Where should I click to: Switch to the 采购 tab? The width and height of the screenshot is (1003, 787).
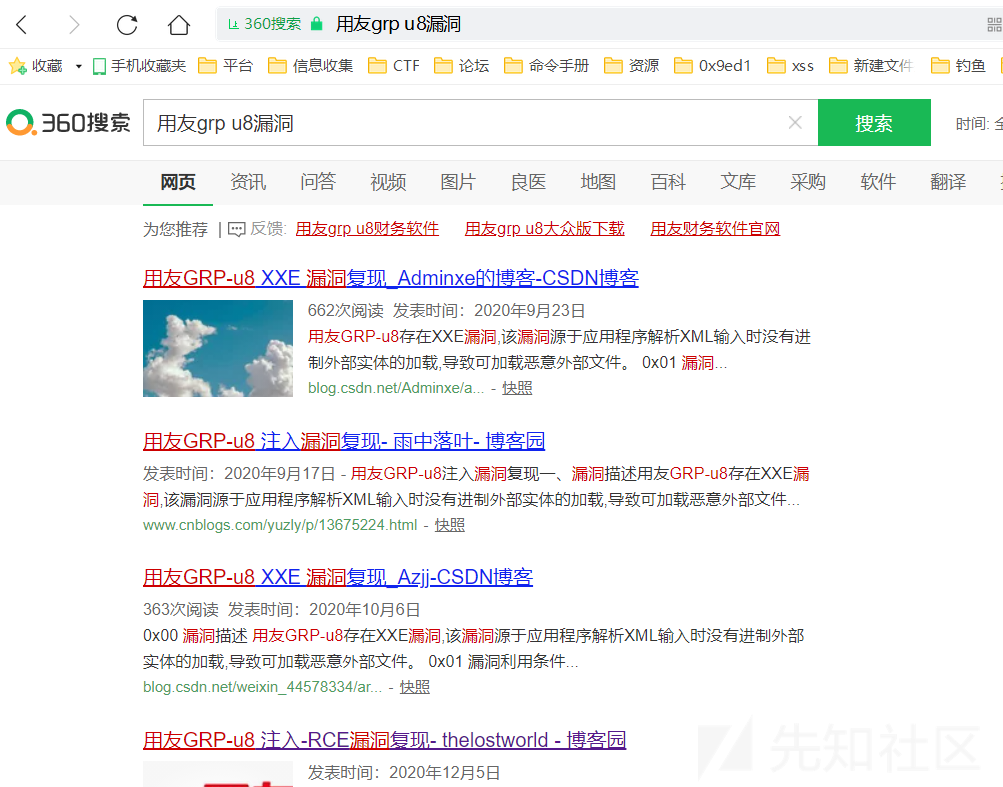click(808, 182)
